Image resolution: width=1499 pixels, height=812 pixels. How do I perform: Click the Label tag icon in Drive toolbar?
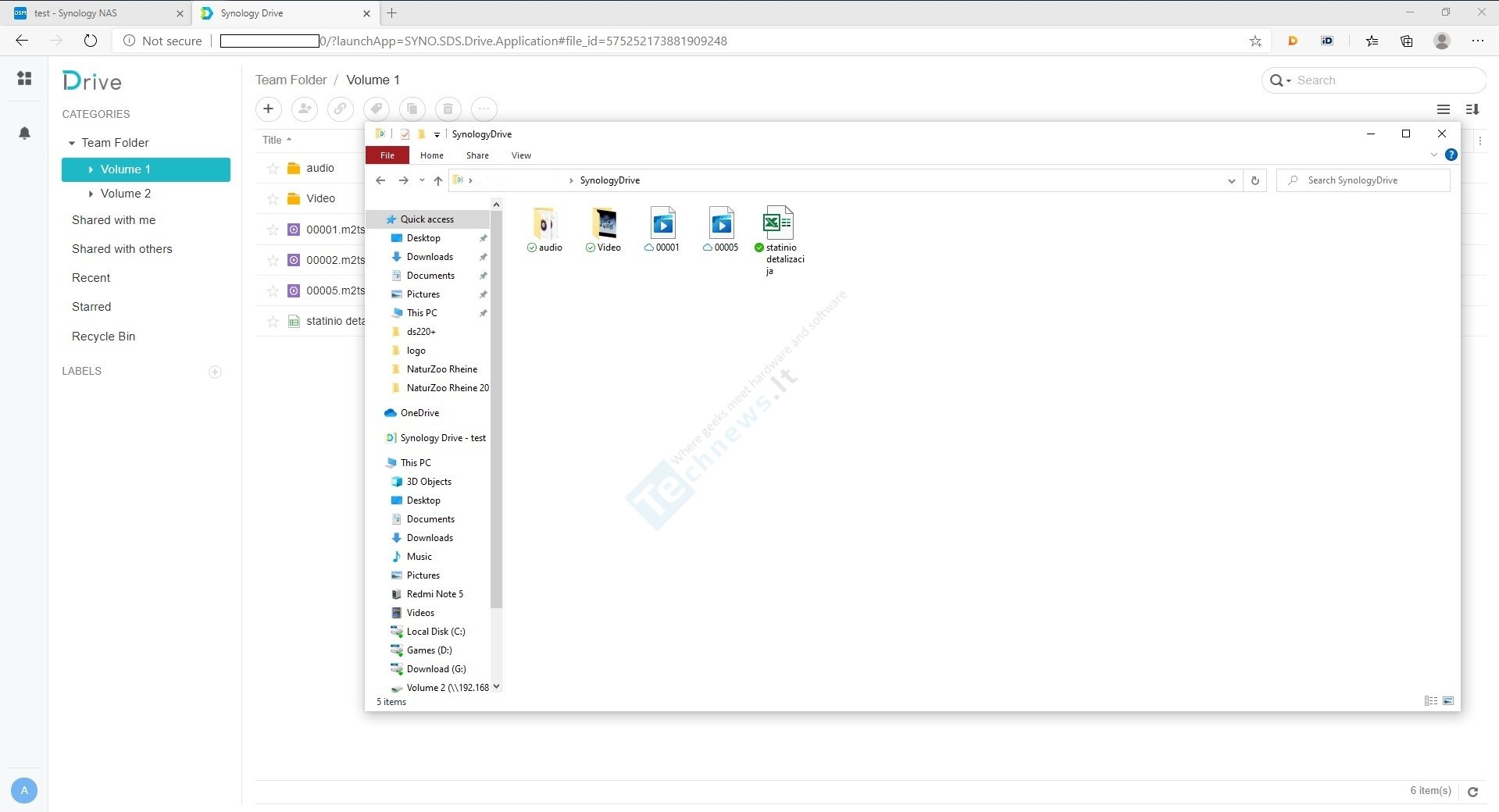(376, 109)
